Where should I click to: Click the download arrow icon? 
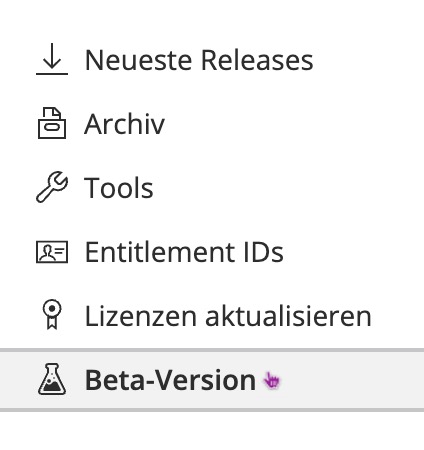[x=52, y=59]
